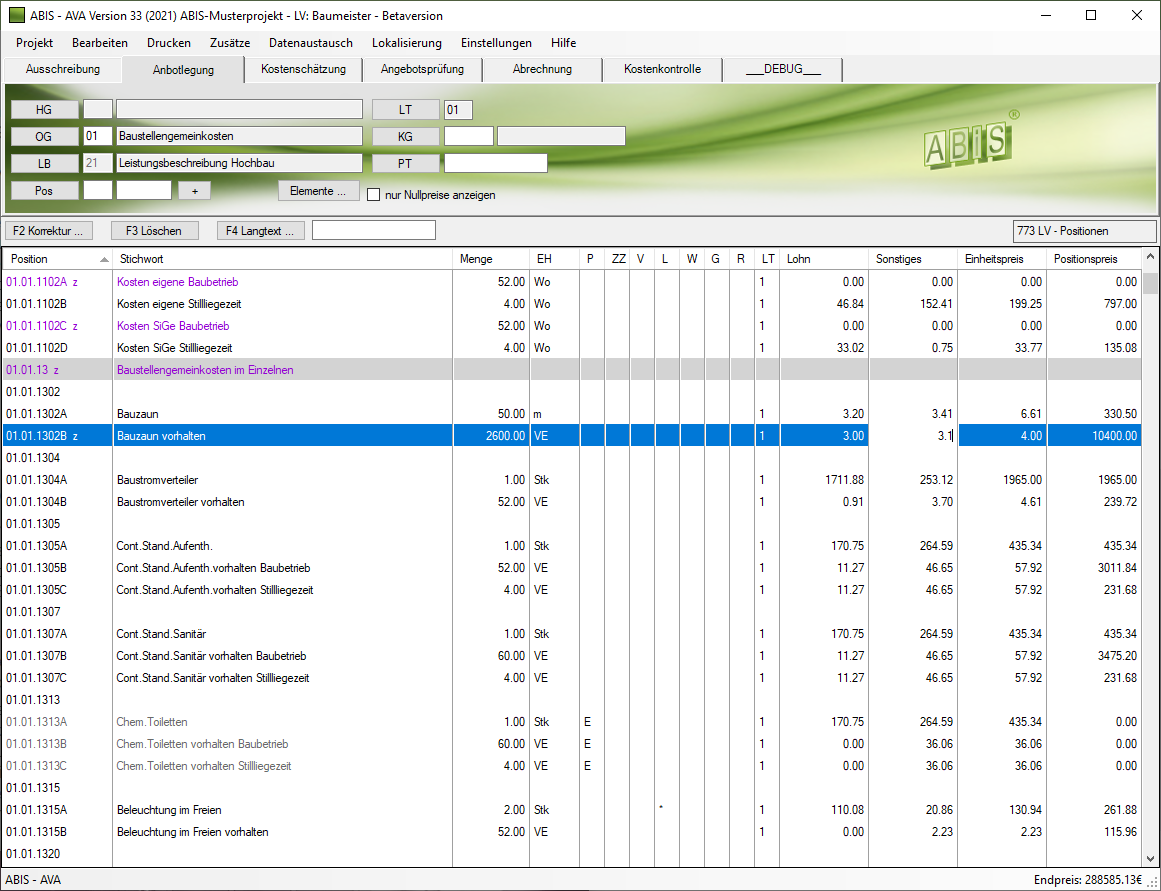
Task: Select row 'Kosten eigene Baubetrieb'
Action: coord(572,282)
